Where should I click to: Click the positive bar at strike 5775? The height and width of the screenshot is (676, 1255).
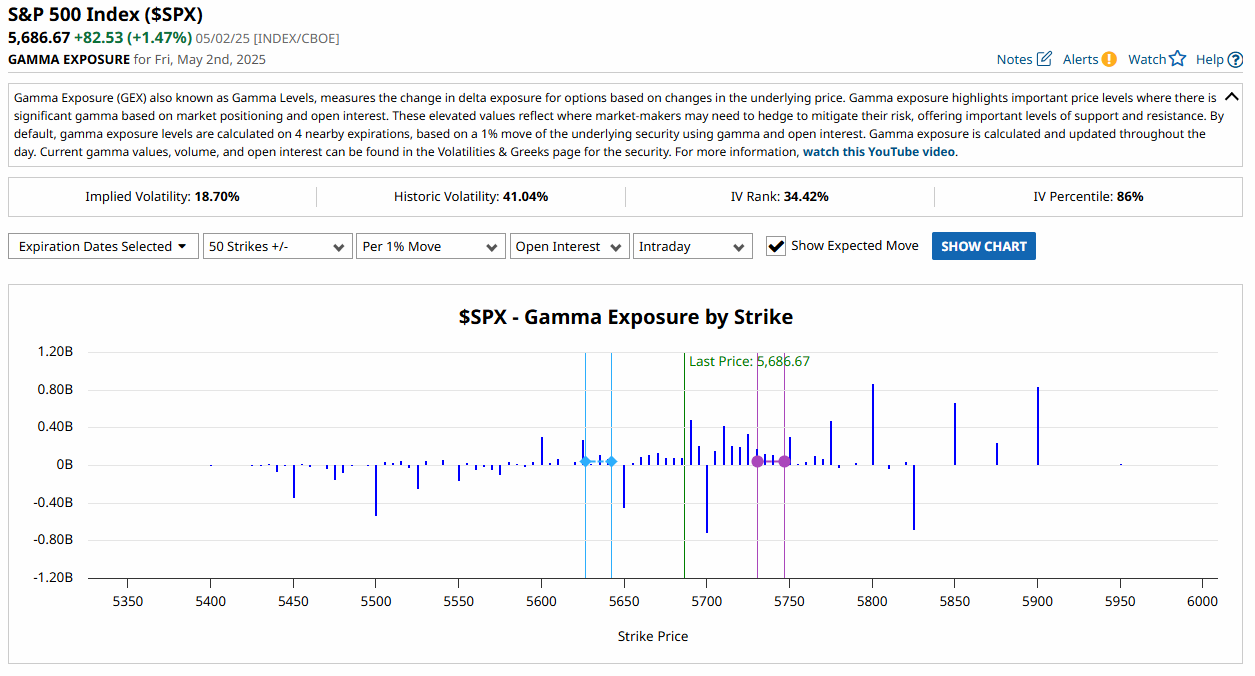[x=831, y=443]
